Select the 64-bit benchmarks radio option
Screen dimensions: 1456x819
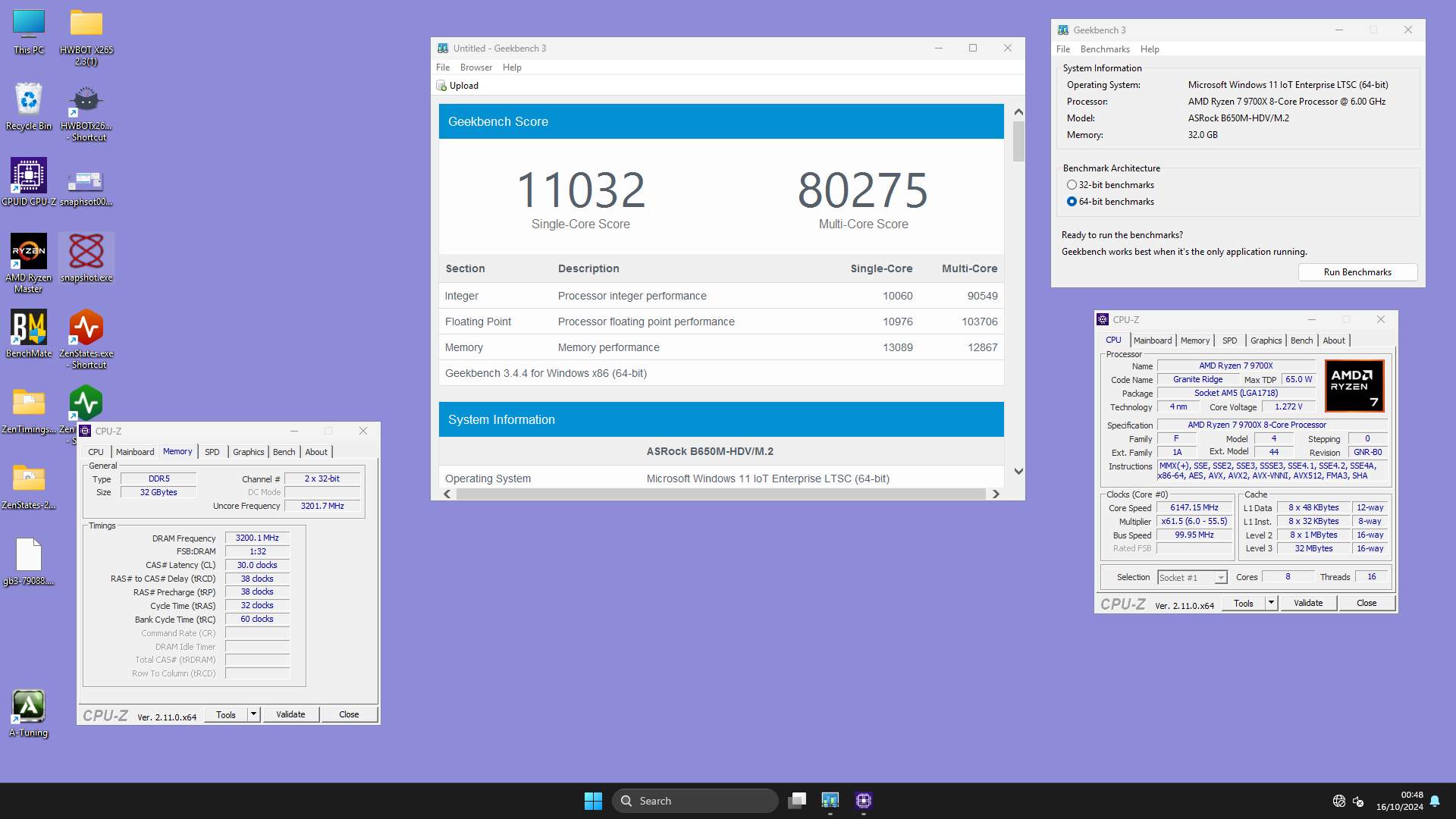(x=1072, y=202)
